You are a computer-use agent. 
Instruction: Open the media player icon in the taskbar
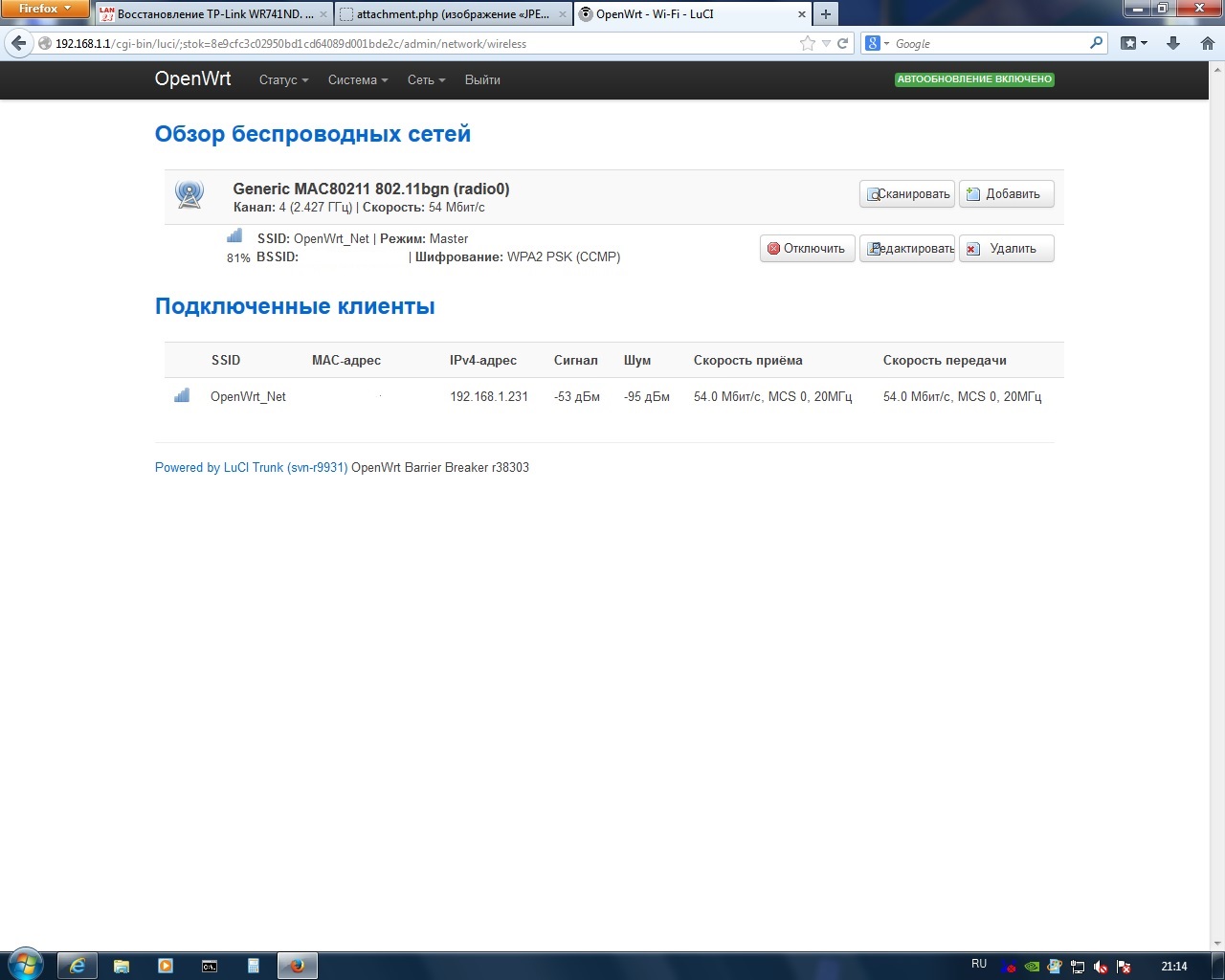tap(166, 966)
